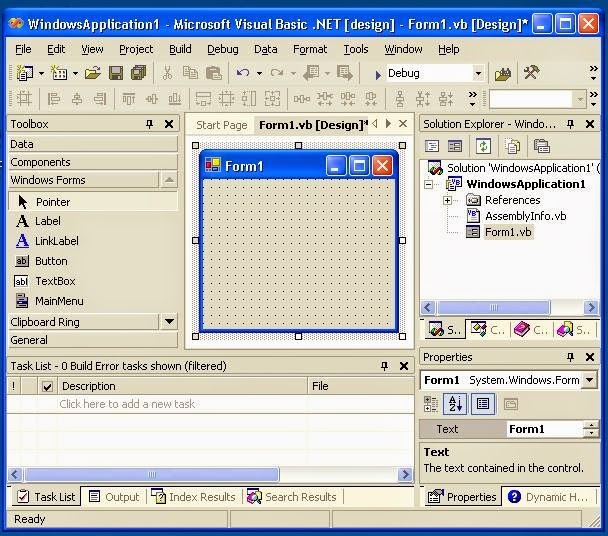Click the Navigate Forward icon
The height and width of the screenshot is (536, 608).
pyautogui.click(x=345, y=73)
